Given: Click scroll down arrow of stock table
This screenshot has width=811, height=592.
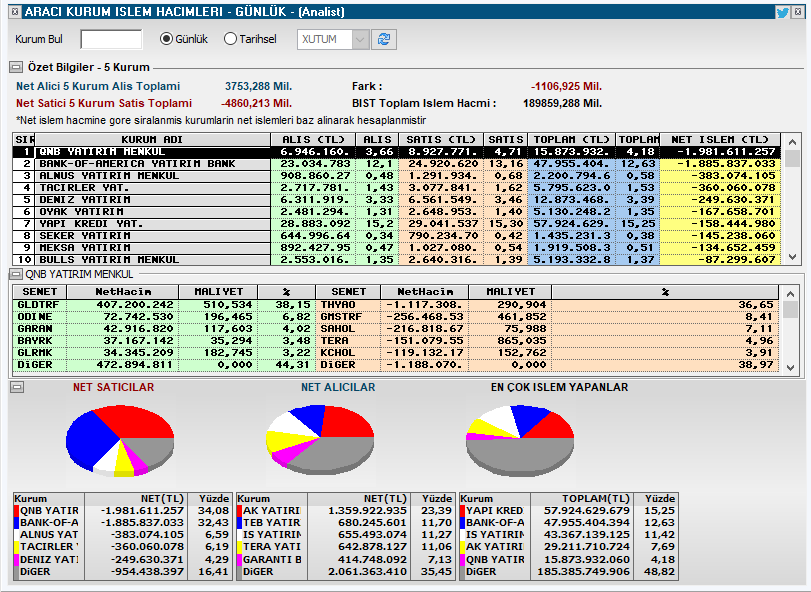Looking at the screenshot, I should 791,368.
